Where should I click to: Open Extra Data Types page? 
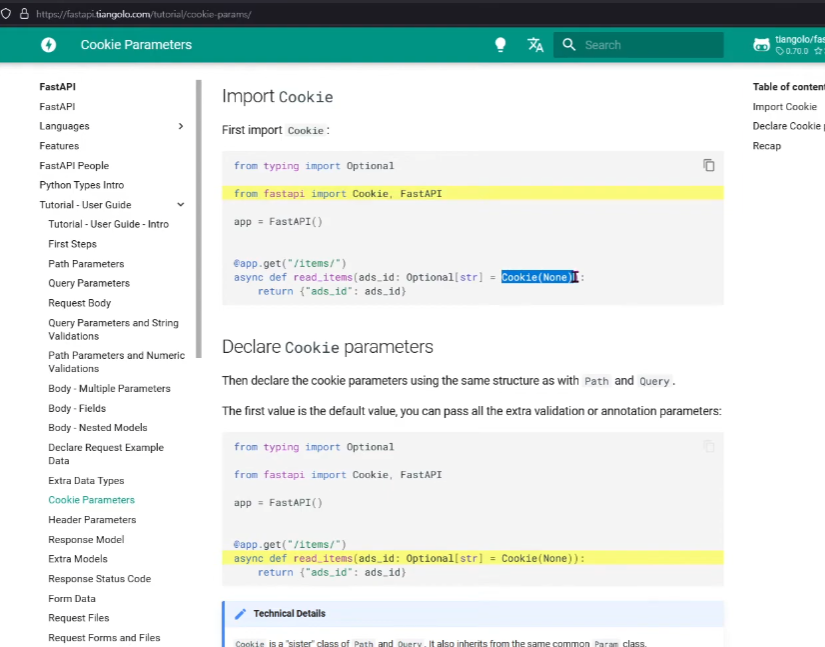[86, 481]
